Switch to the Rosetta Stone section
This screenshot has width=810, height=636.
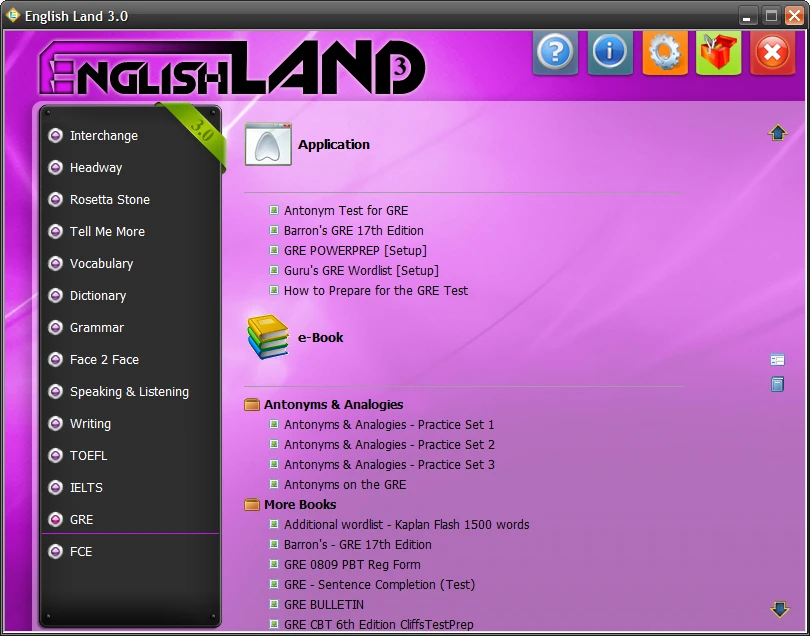[109, 200]
